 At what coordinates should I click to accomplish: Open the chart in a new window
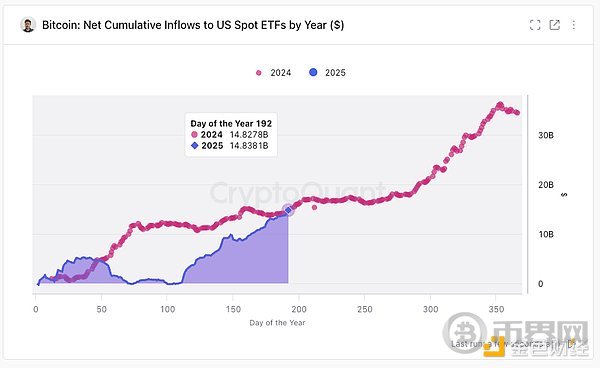[x=554, y=25]
